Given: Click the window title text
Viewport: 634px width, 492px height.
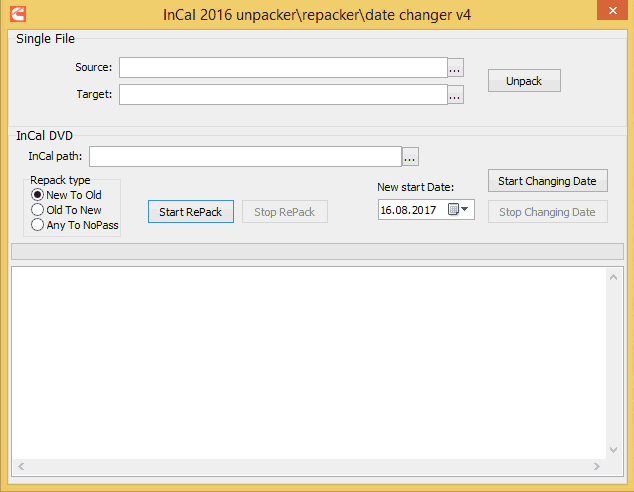Looking at the screenshot, I should click(x=317, y=15).
